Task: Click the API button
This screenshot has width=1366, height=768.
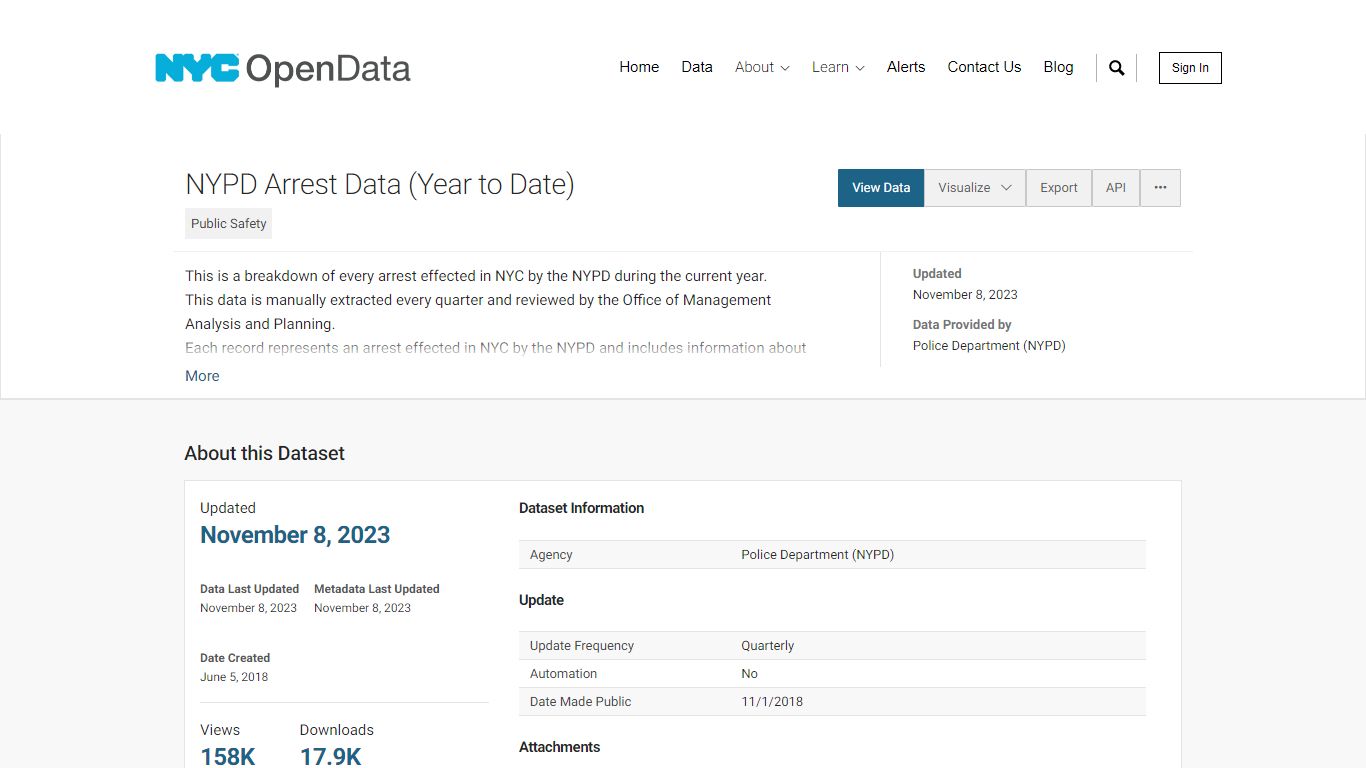Action: point(1115,188)
